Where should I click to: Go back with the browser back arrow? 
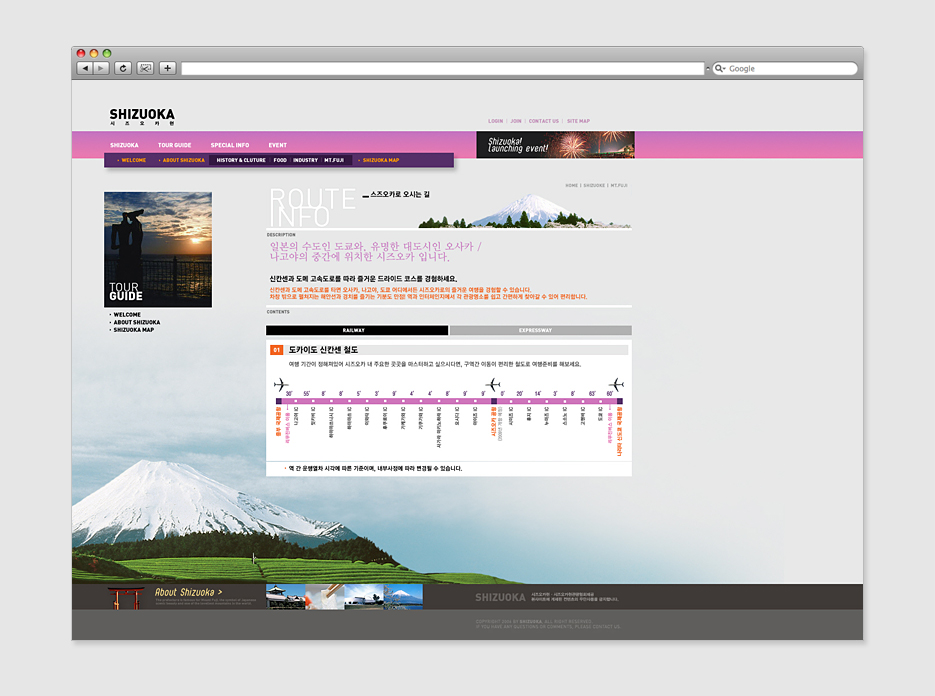coord(85,69)
